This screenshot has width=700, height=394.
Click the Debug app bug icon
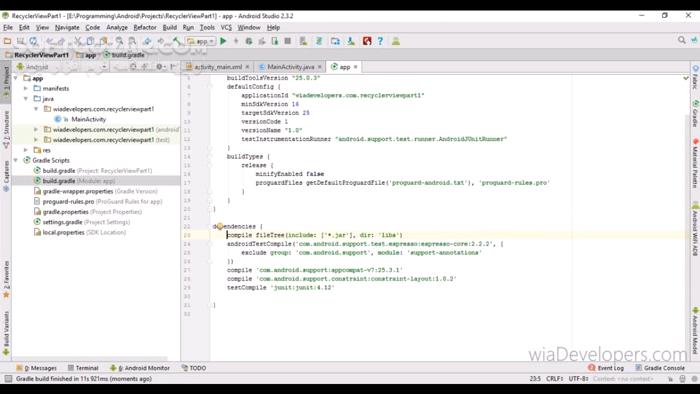(249, 41)
